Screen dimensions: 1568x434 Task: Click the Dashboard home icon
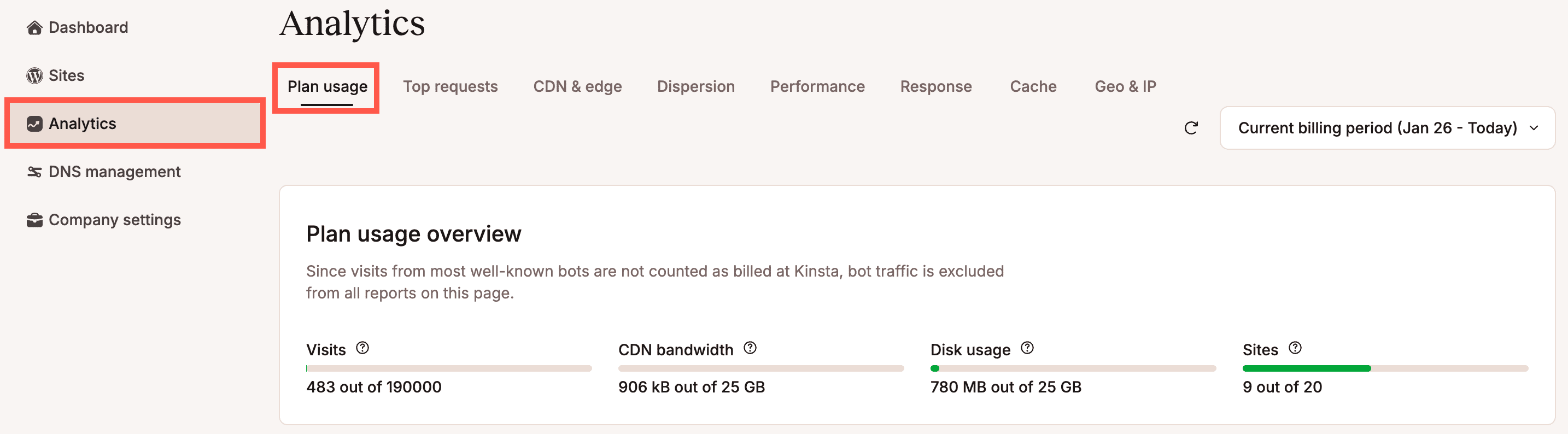point(34,27)
